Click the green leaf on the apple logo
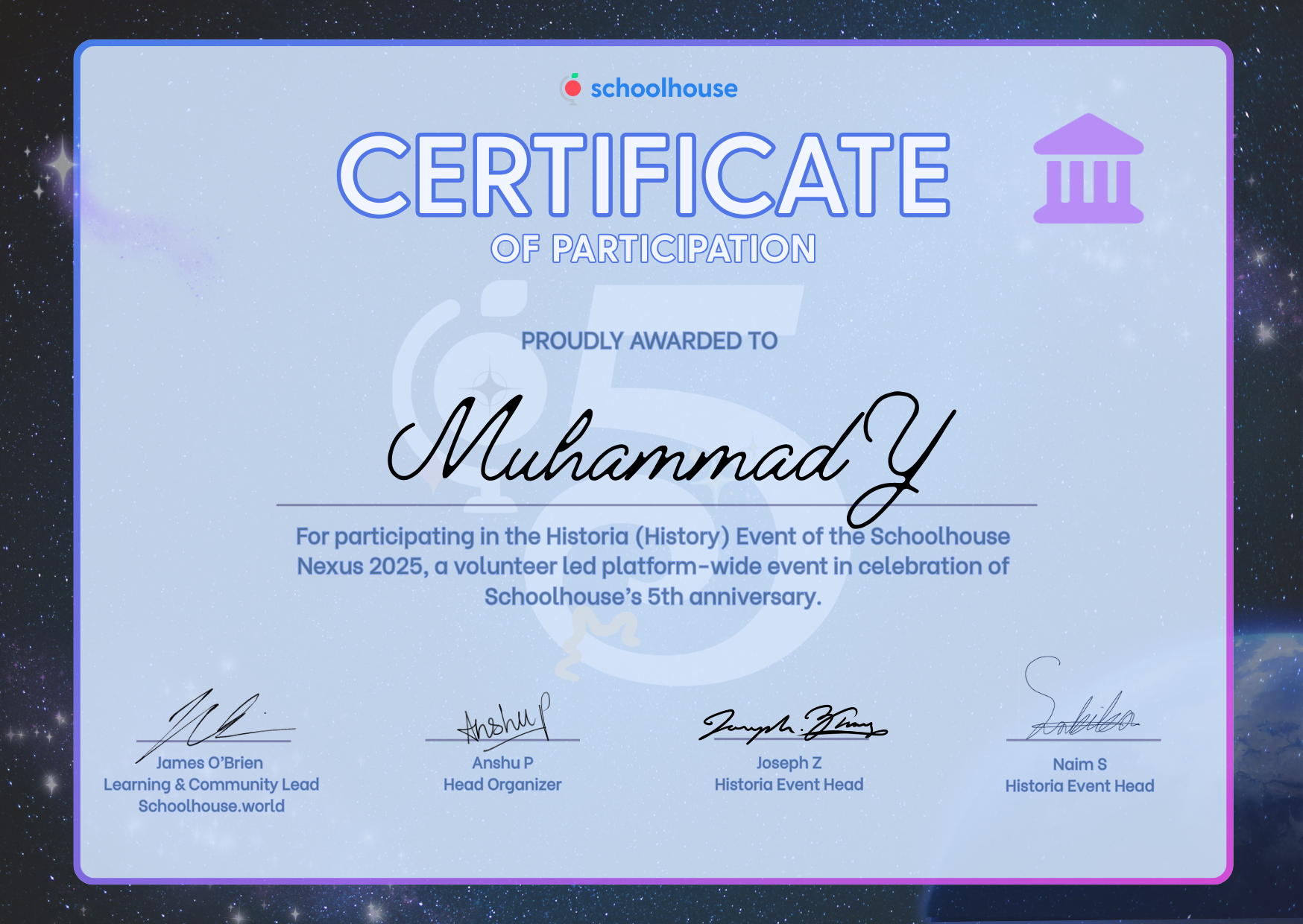This screenshot has width=1303, height=924. pos(575,75)
